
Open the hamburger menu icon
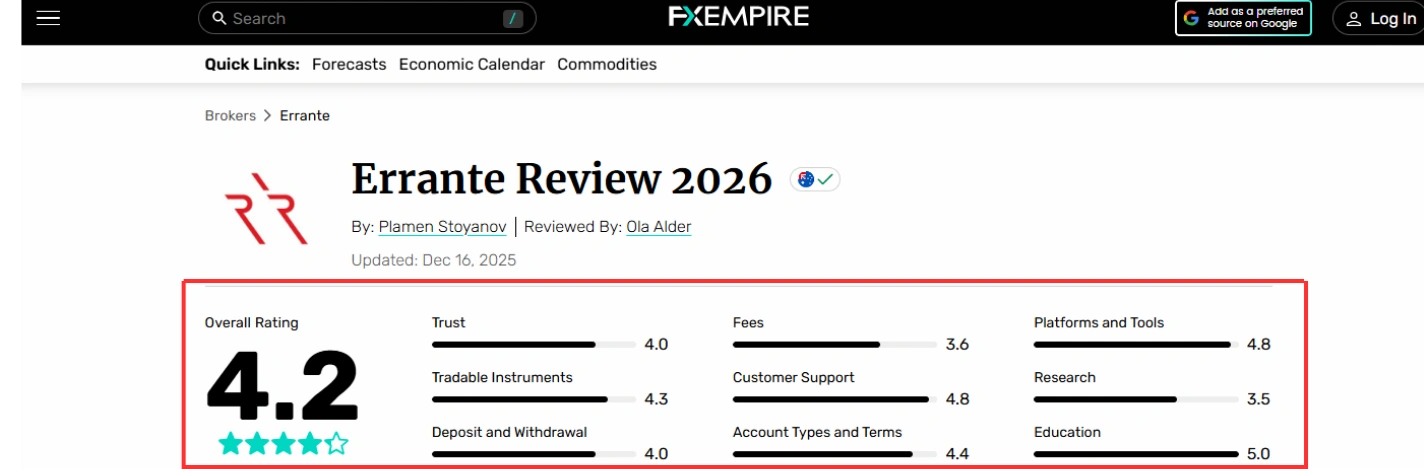(49, 18)
